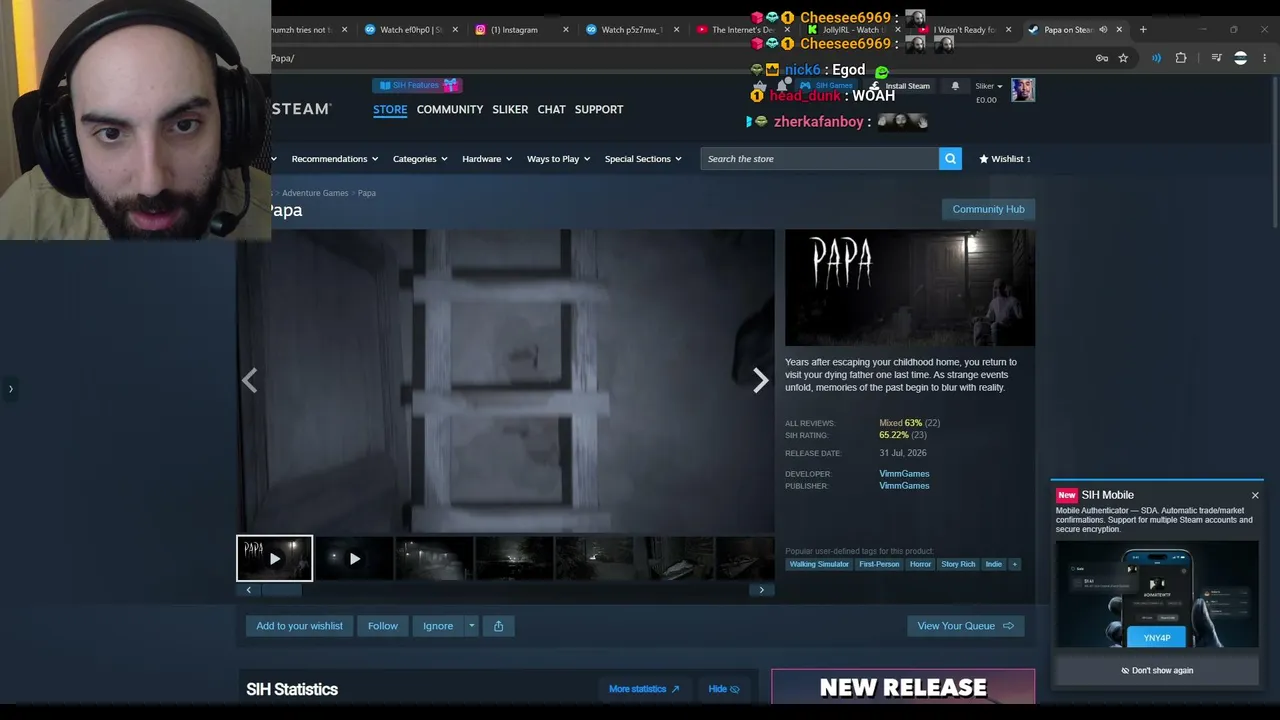Select the first Papa trailer thumbnail
Image resolution: width=1280 pixels, height=720 pixels.
274,559
